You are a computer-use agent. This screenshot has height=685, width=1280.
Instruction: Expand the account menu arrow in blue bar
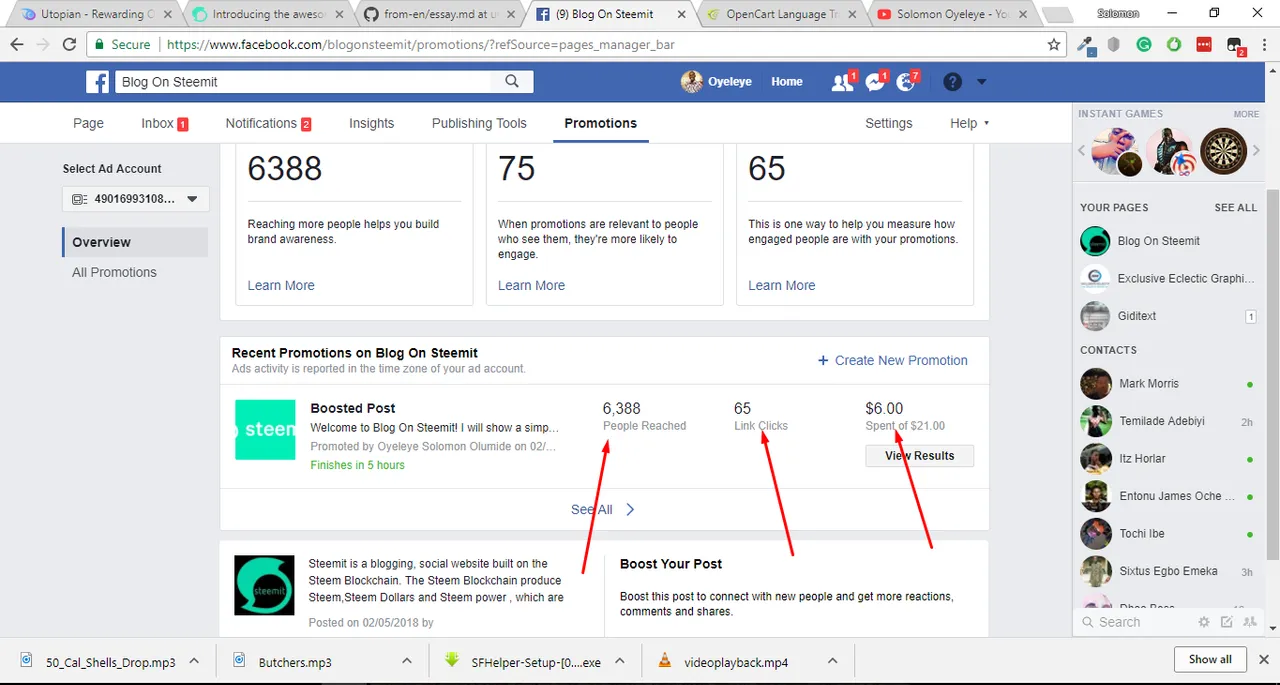click(x=981, y=82)
